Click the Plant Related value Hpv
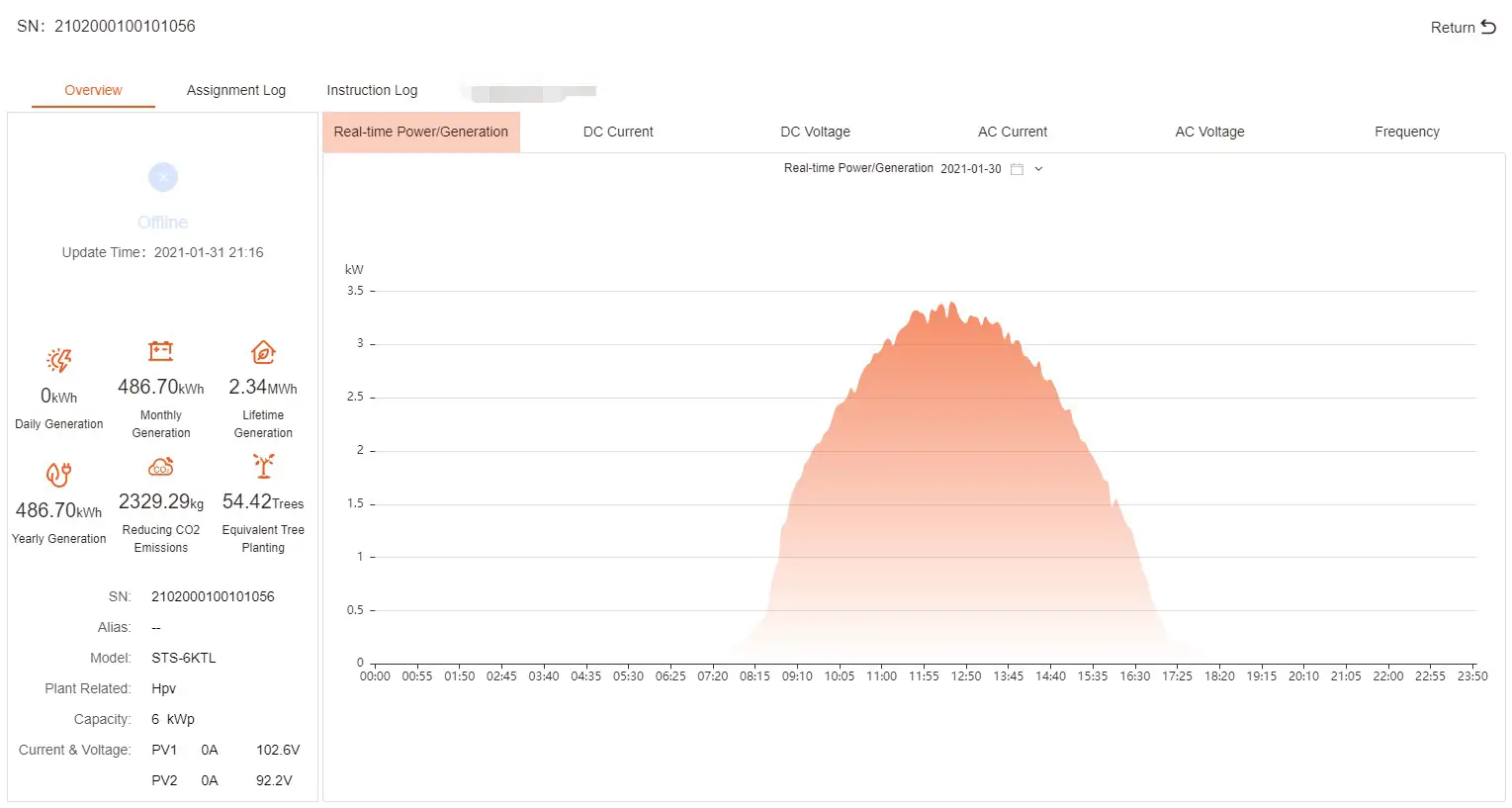The width and height of the screenshot is (1512, 808). point(163,688)
